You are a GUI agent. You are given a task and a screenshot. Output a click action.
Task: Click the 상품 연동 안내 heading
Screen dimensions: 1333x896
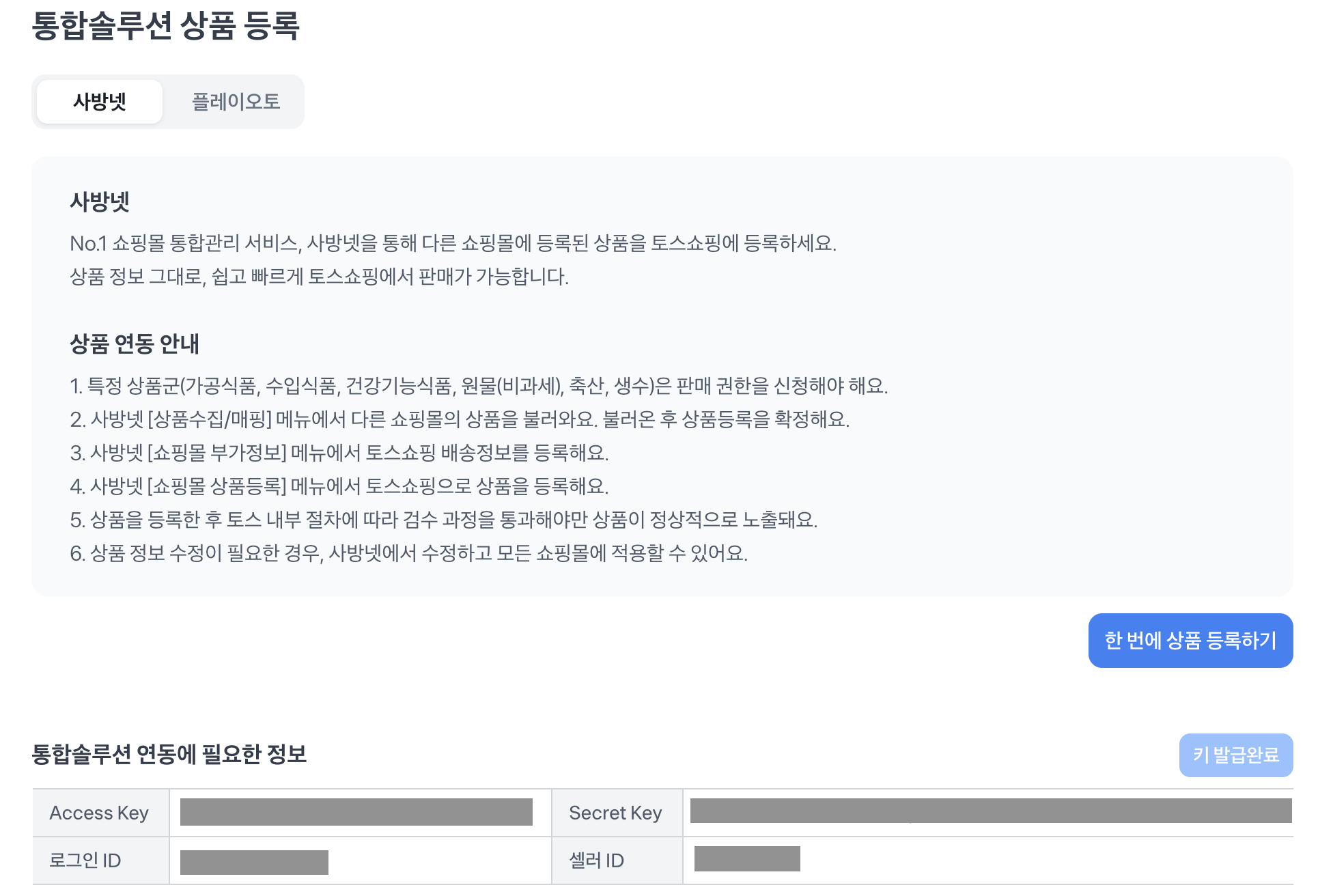[135, 344]
